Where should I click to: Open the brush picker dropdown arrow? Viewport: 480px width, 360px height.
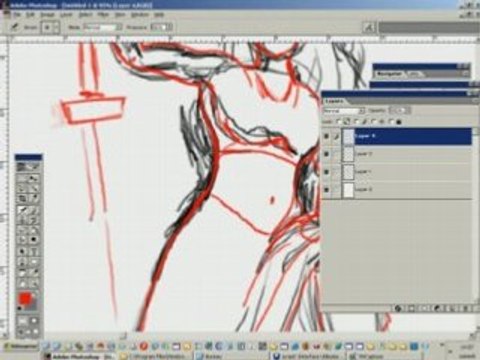(56, 27)
